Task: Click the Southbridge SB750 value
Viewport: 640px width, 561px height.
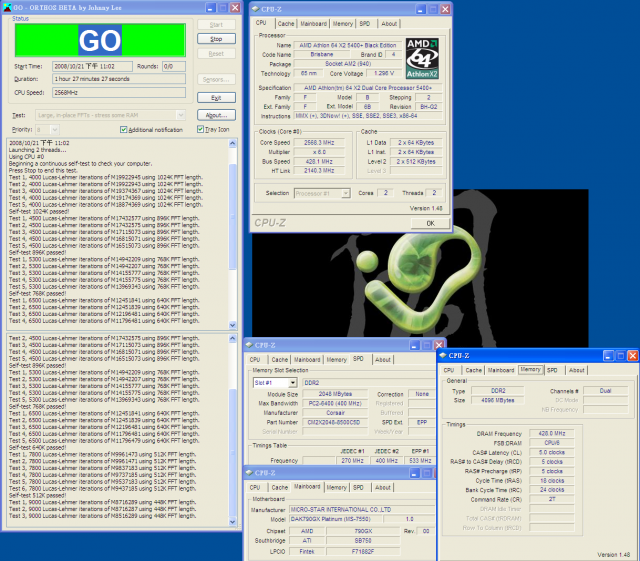Action: tap(363, 541)
